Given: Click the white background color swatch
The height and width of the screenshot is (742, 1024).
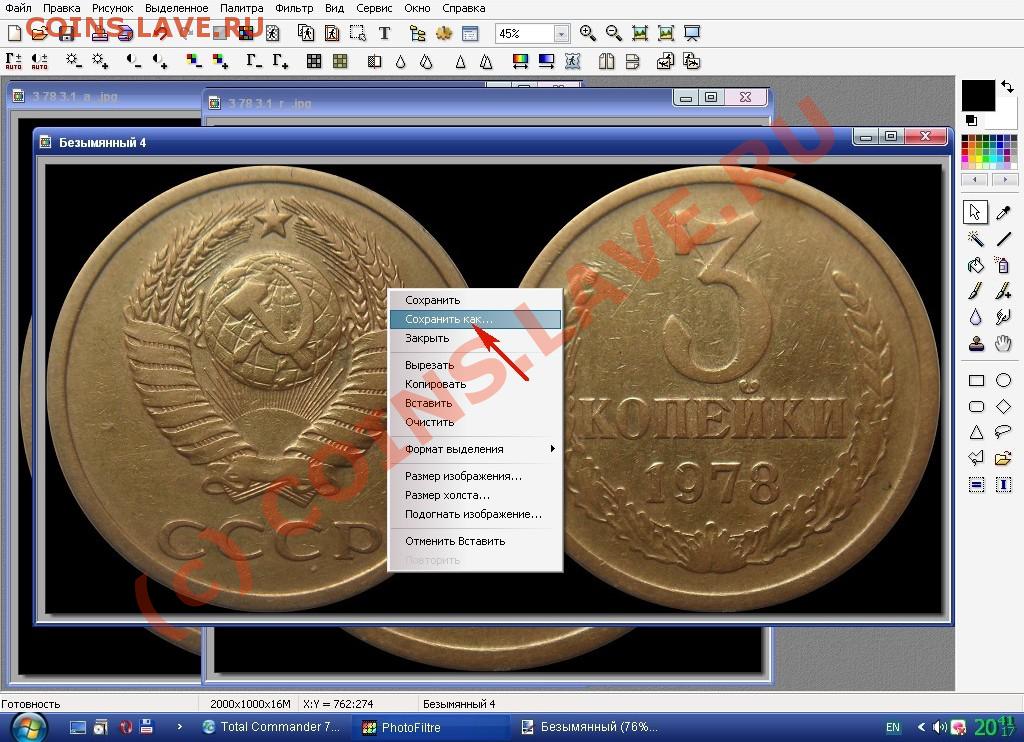Looking at the screenshot, I should [x=1004, y=116].
